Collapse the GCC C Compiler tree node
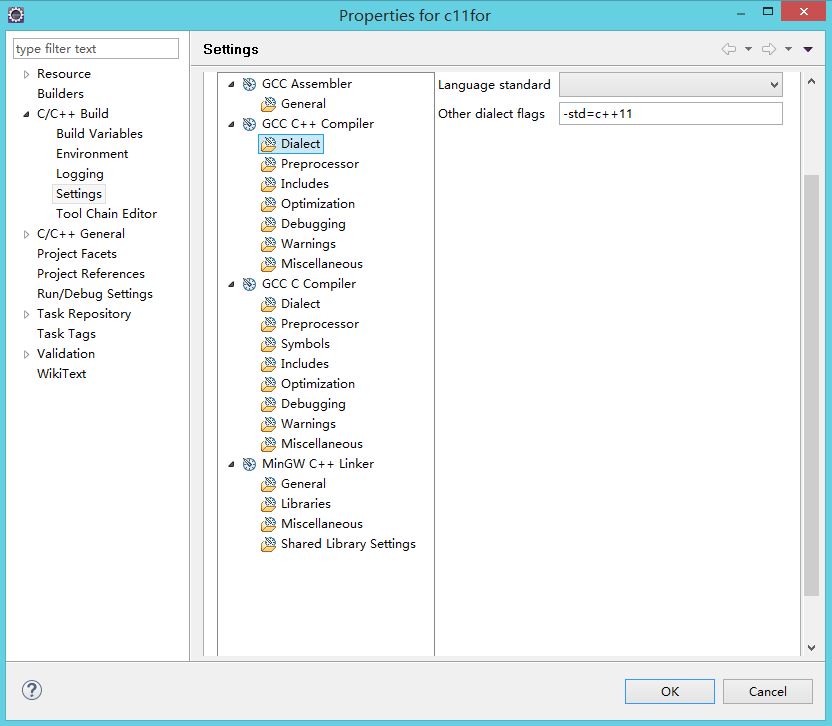832x726 pixels. pyautogui.click(x=231, y=284)
